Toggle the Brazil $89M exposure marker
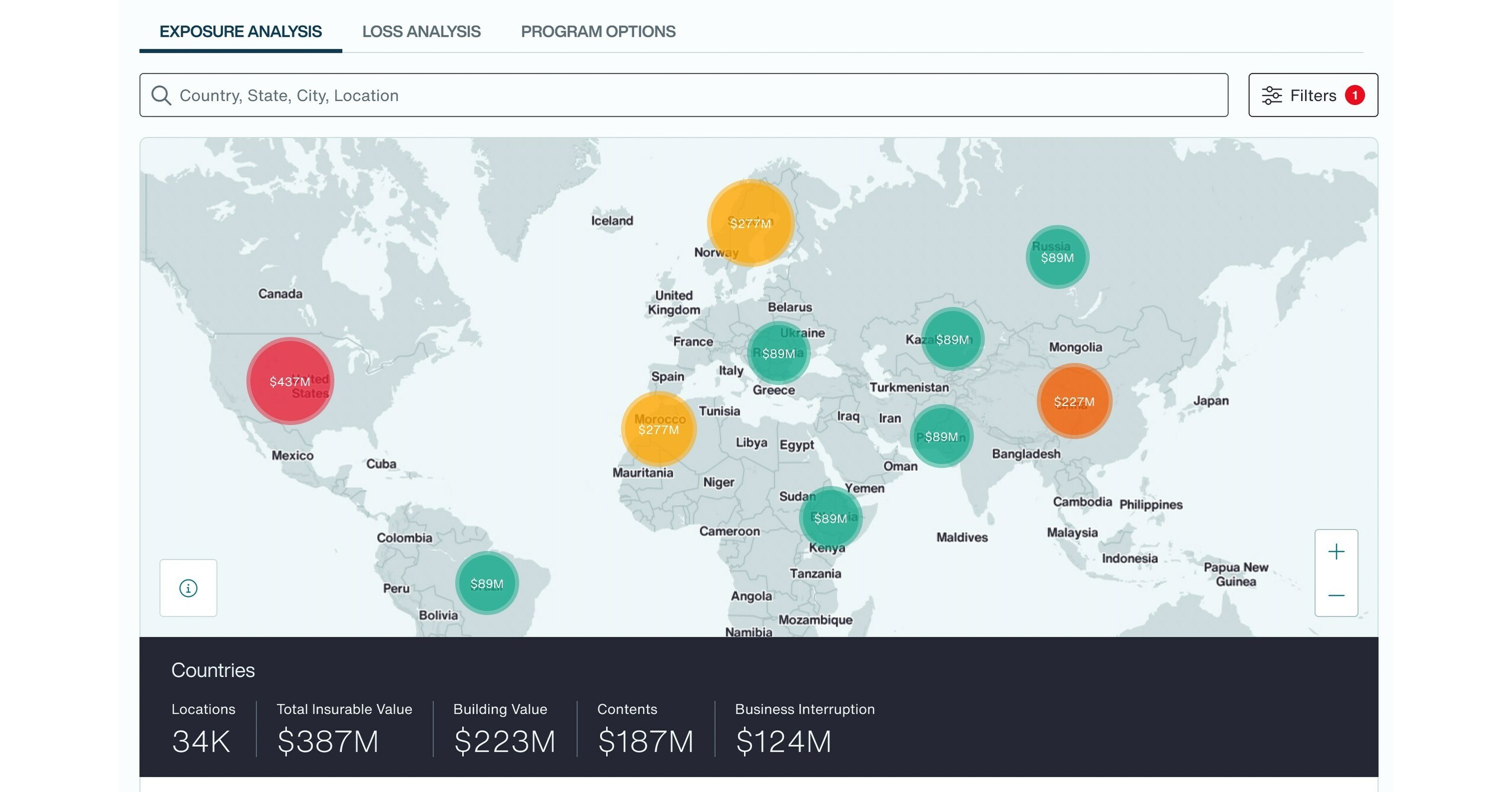This screenshot has width=1512, height=792. [486, 583]
